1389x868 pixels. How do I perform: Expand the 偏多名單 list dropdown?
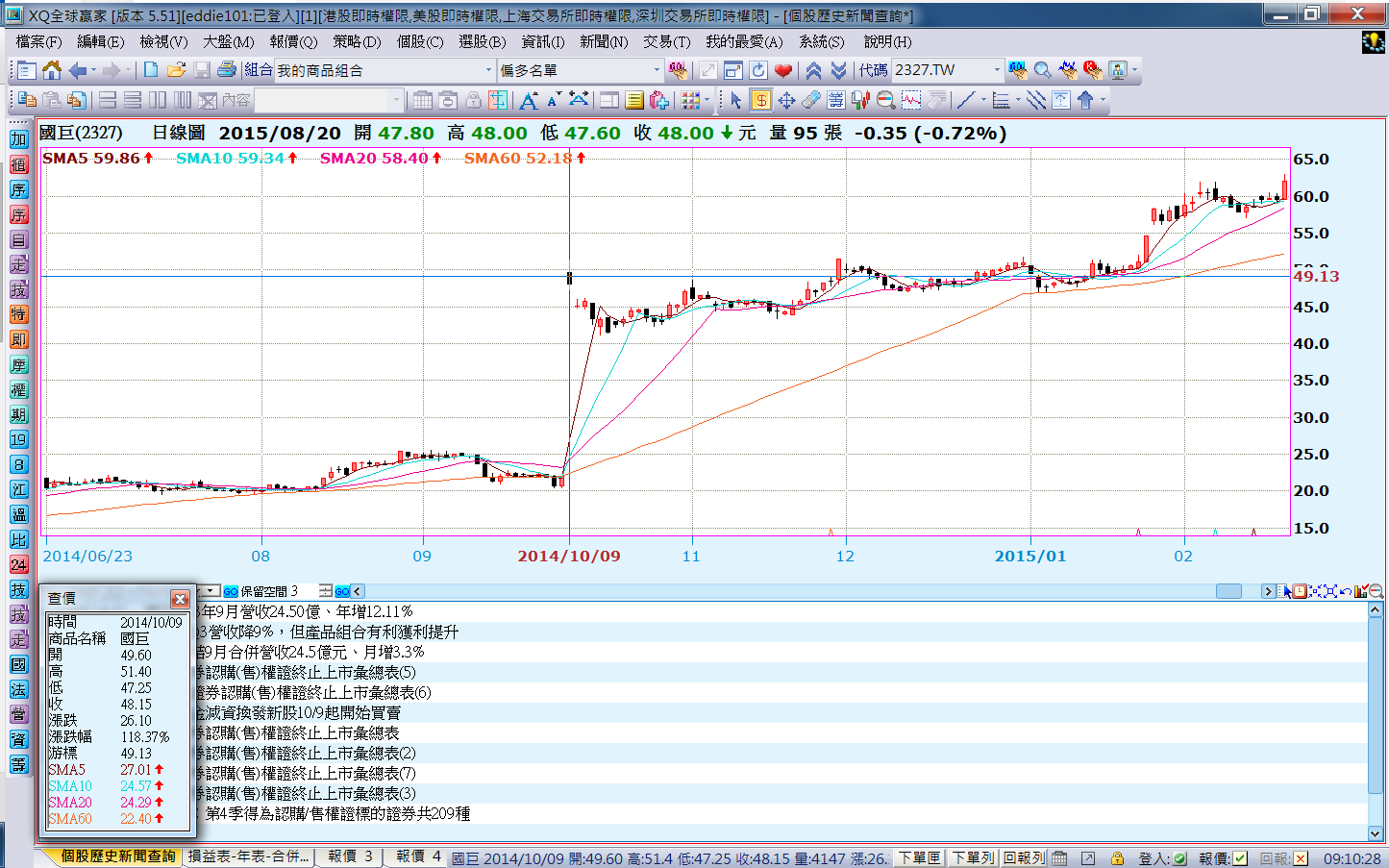(x=657, y=70)
